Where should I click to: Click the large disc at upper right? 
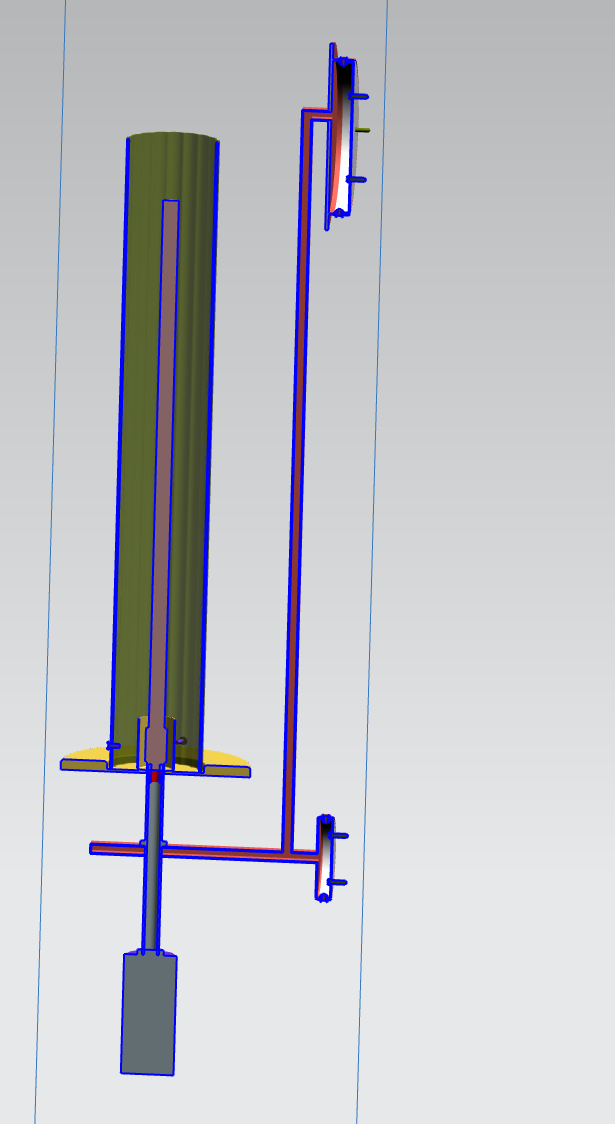tap(343, 136)
